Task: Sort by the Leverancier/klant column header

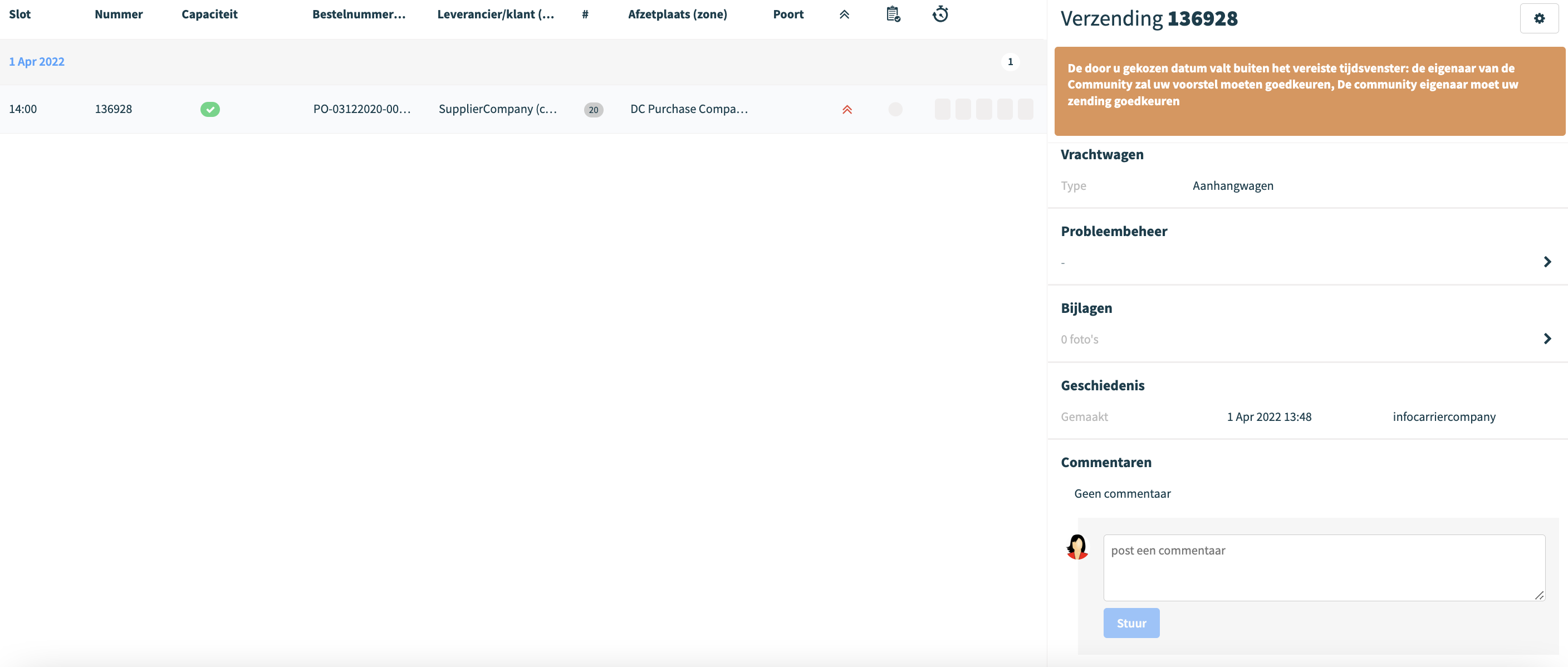Action: click(x=496, y=14)
